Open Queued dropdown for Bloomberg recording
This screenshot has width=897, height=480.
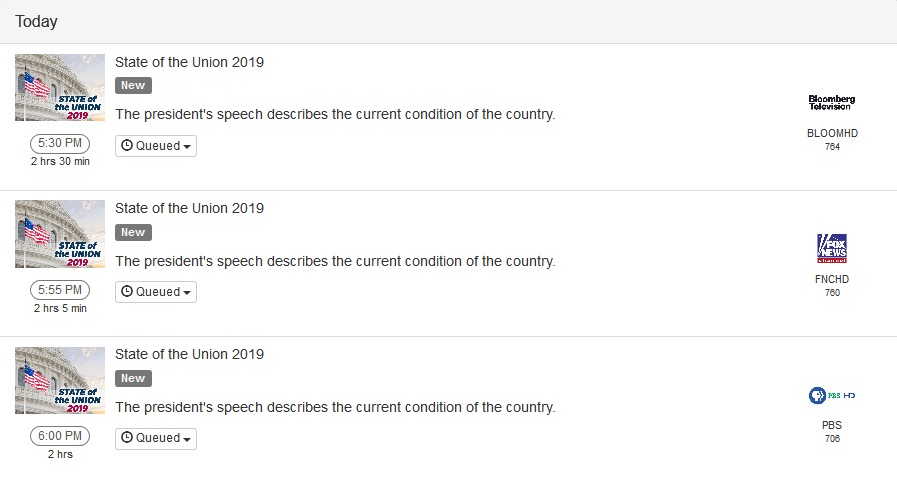click(x=156, y=146)
